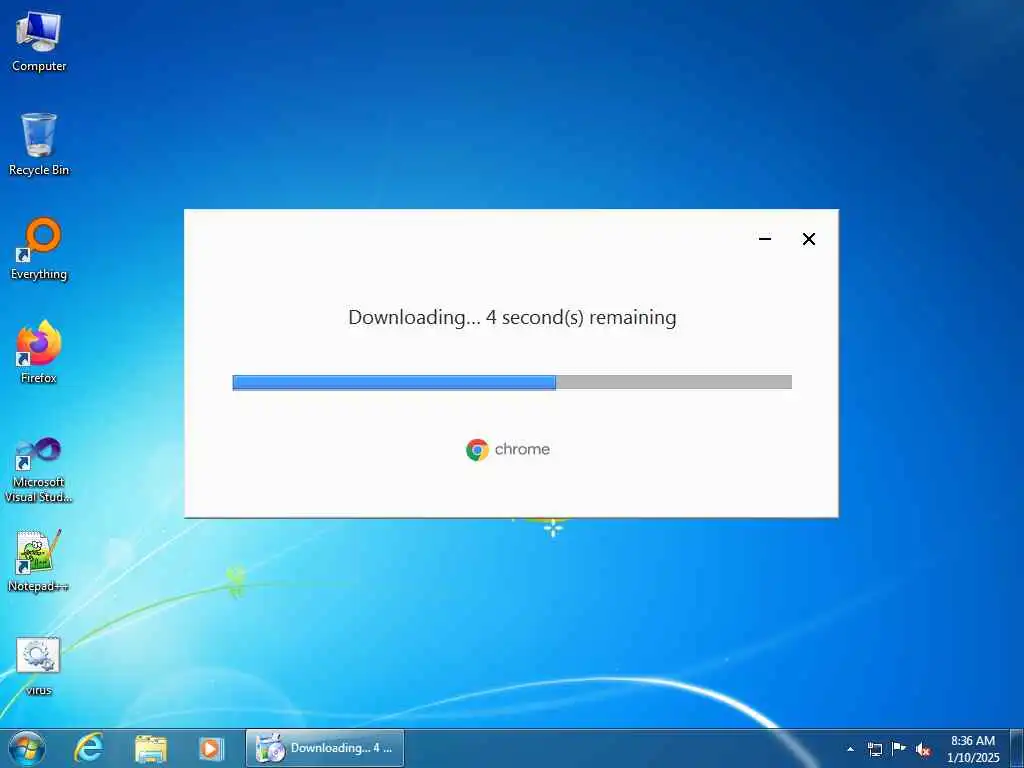This screenshot has height=768, width=1024.
Task: Minimize the Chrome installer window
Action: point(765,239)
